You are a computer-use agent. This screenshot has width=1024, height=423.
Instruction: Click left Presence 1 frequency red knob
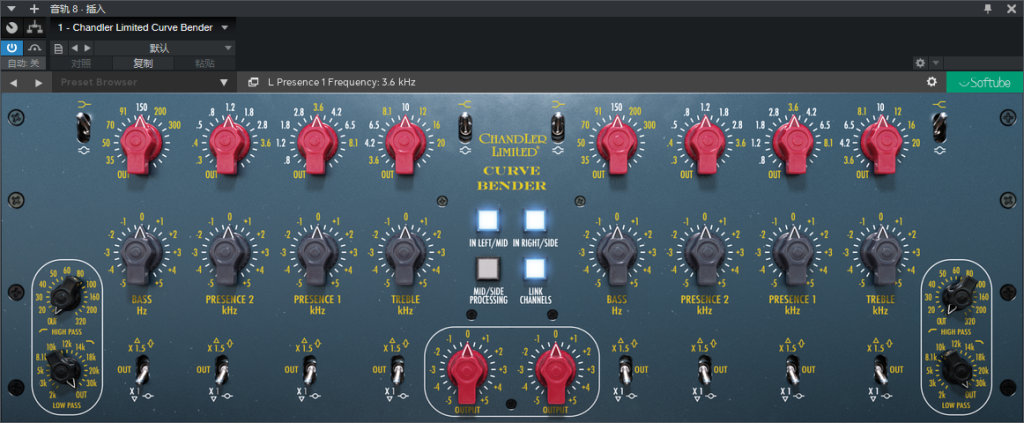click(317, 144)
